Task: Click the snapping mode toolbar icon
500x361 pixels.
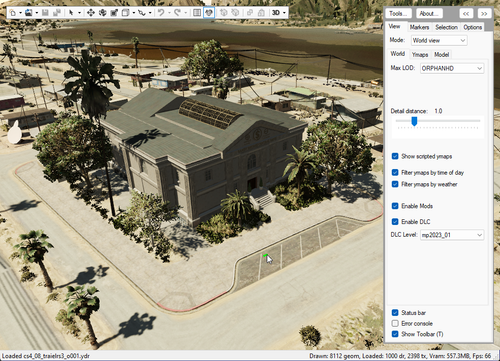Action: click(142, 13)
